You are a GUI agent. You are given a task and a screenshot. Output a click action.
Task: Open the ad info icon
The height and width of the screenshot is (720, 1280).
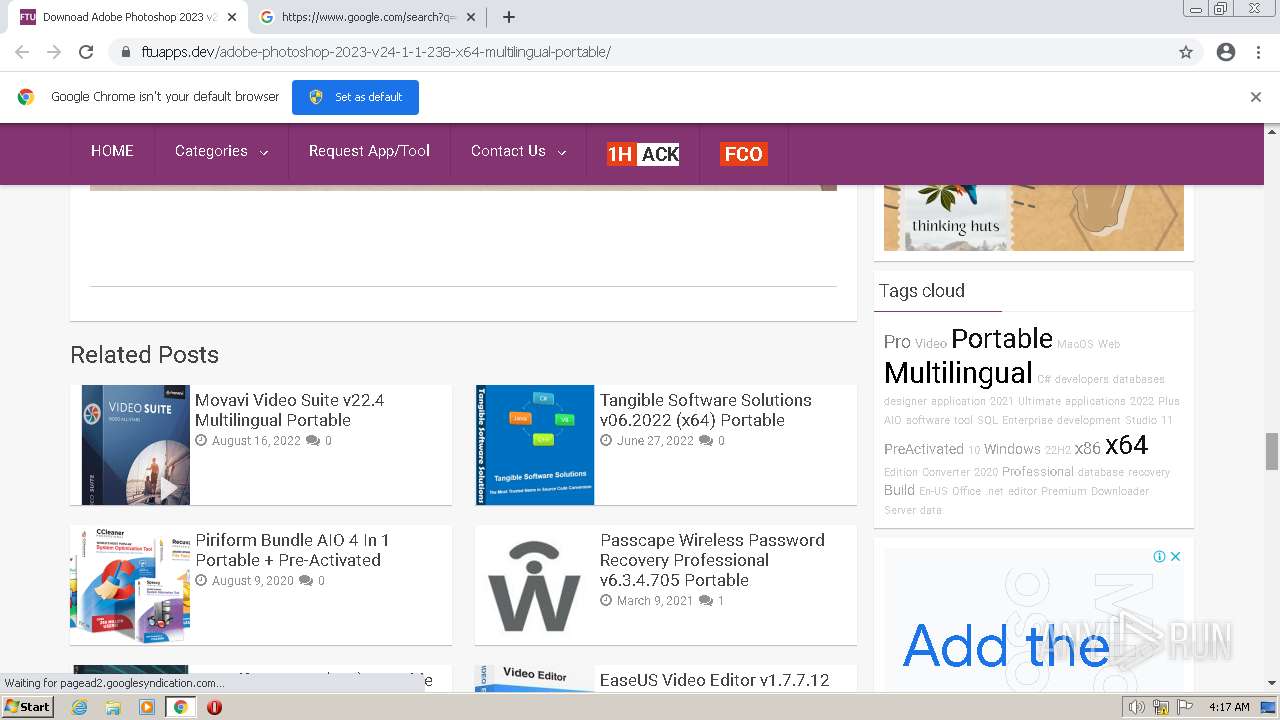tap(1159, 556)
